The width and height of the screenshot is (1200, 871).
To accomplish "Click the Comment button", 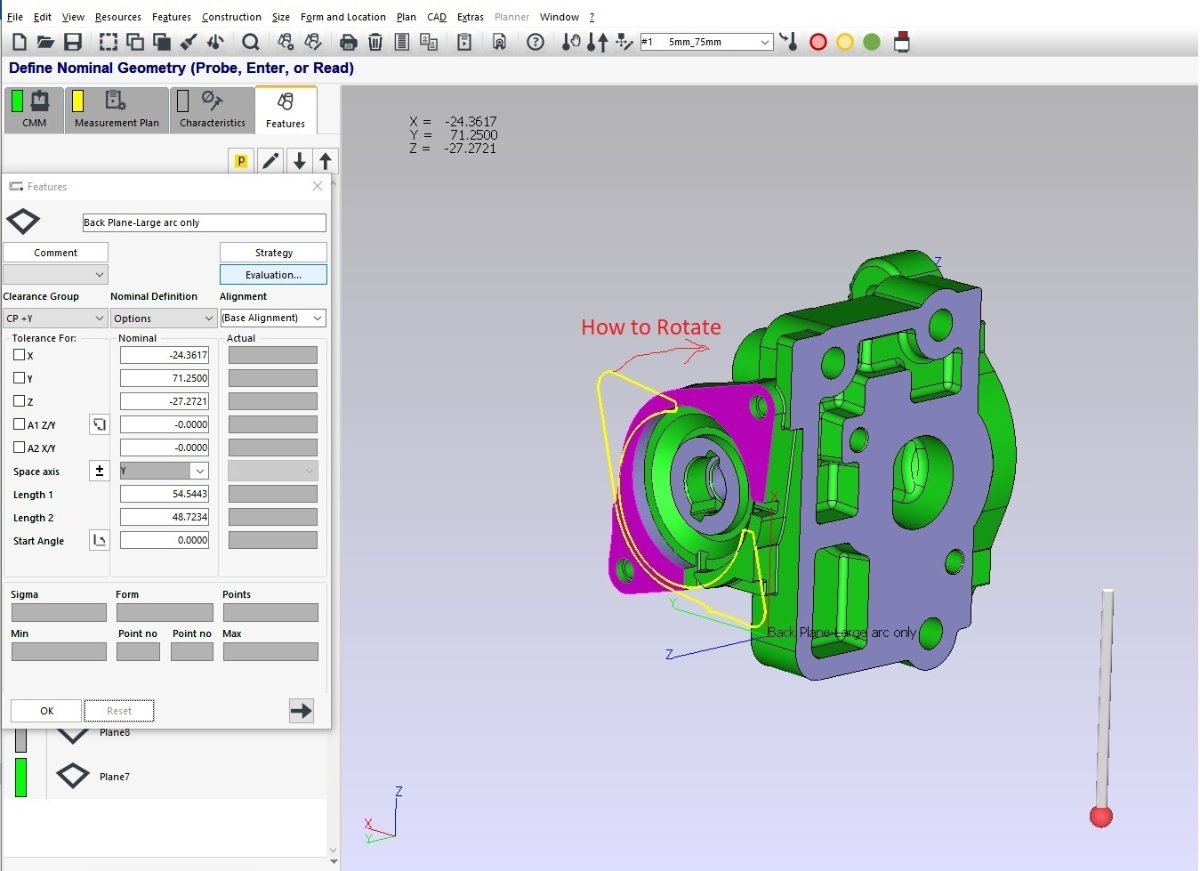I will pyautogui.click(x=55, y=252).
